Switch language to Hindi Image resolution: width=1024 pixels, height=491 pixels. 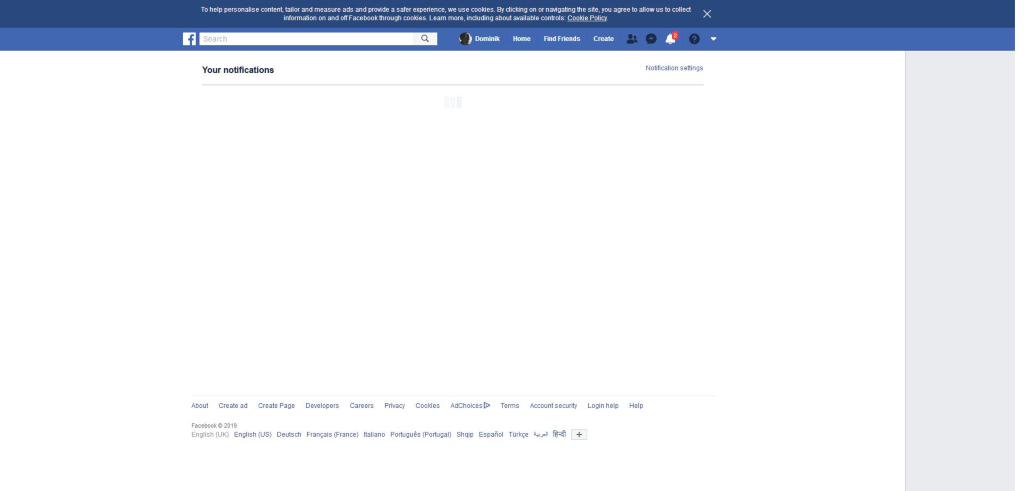coord(559,434)
